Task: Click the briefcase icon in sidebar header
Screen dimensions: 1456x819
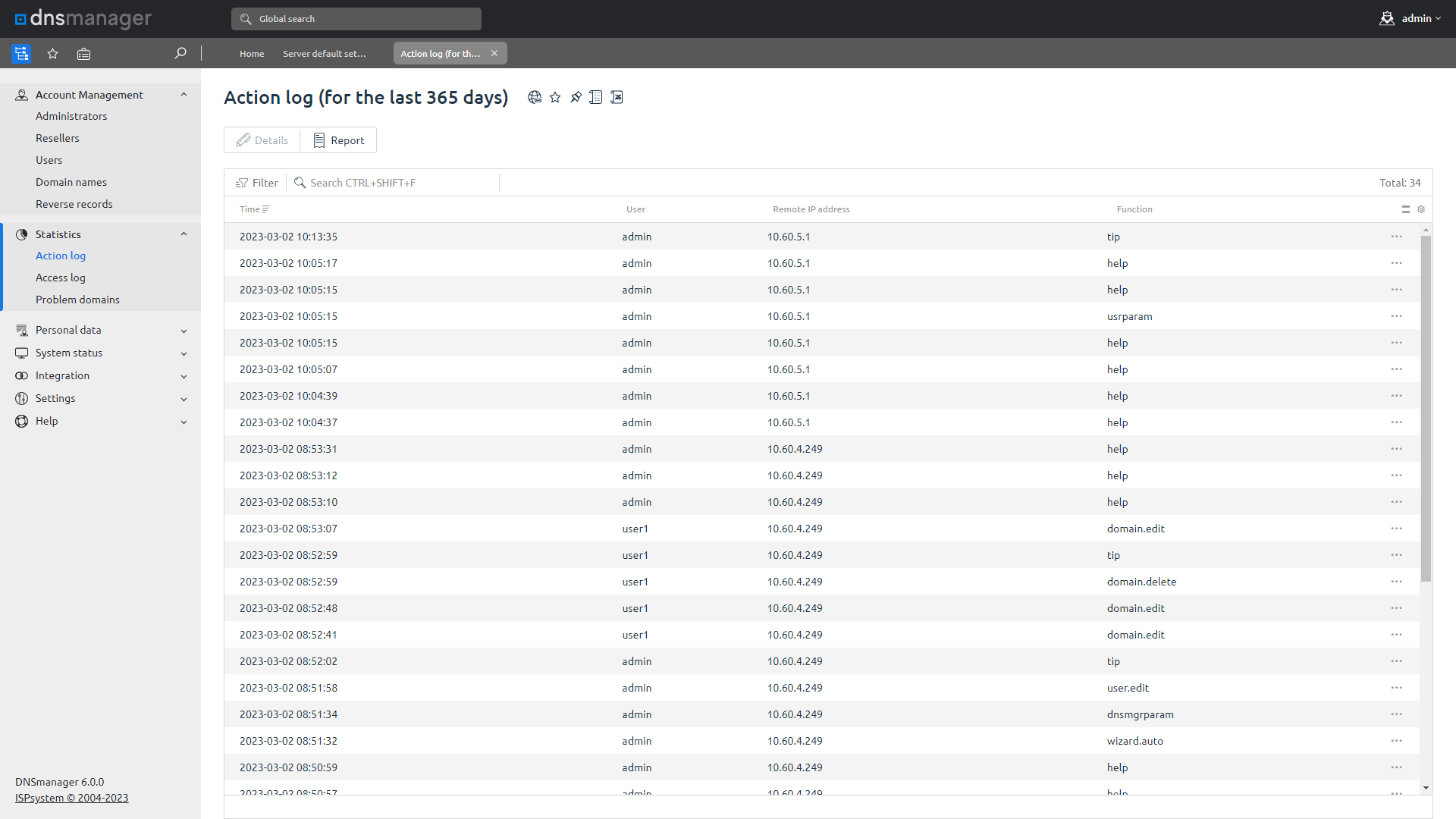Action: pos(83,54)
